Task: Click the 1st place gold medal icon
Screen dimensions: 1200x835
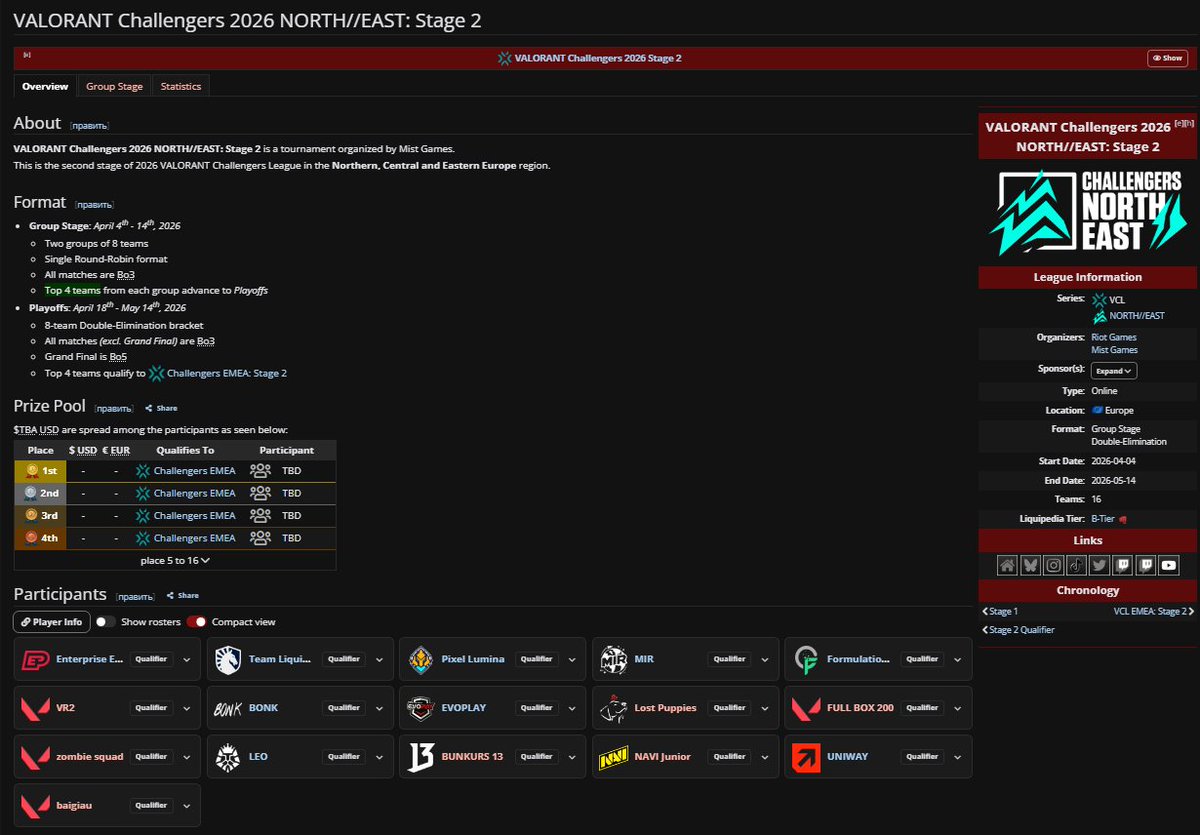Action: (x=31, y=470)
